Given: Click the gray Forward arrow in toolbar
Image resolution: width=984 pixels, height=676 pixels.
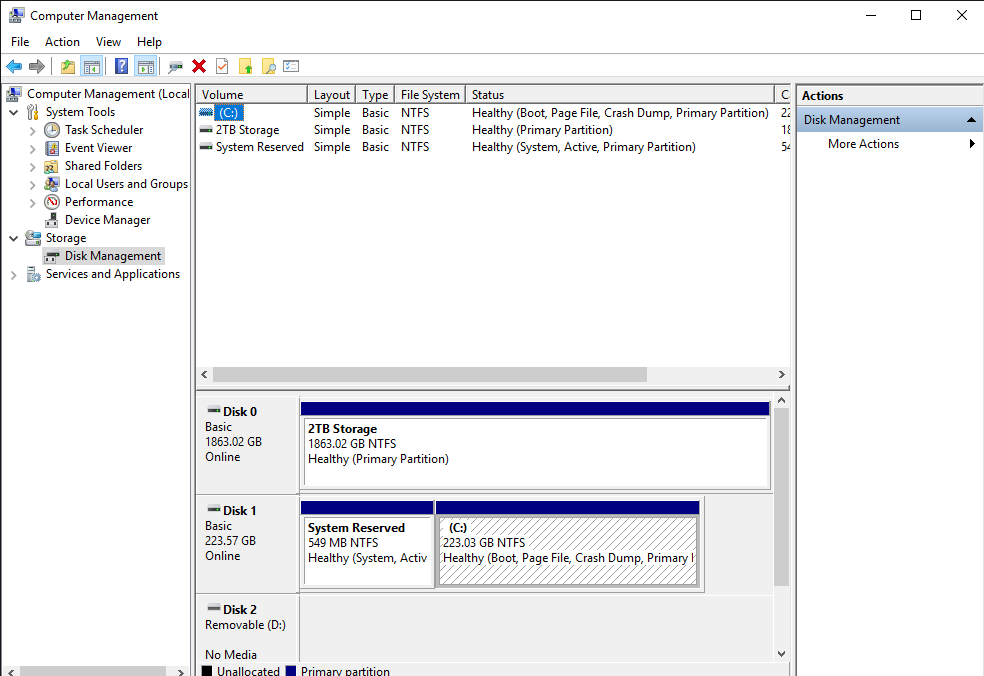Looking at the screenshot, I should 37,66.
